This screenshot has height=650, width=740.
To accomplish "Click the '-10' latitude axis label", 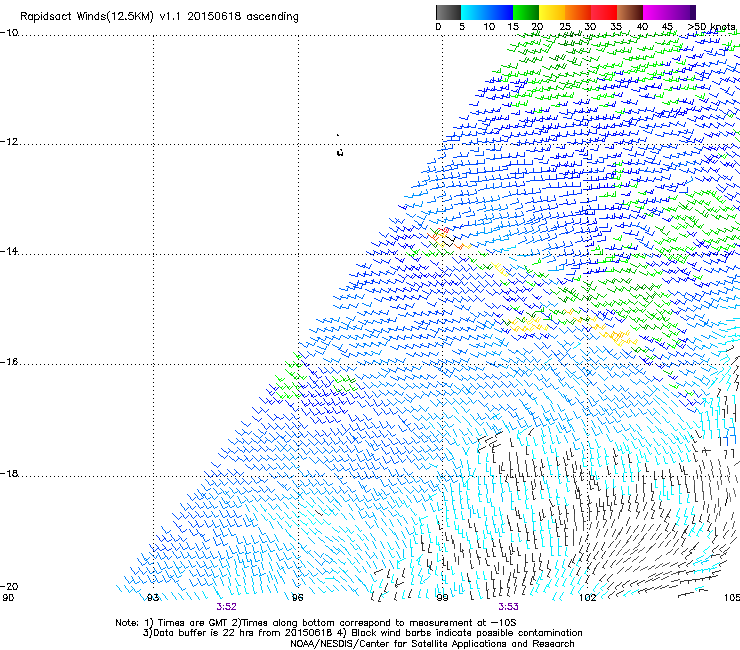I will point(9,33).
